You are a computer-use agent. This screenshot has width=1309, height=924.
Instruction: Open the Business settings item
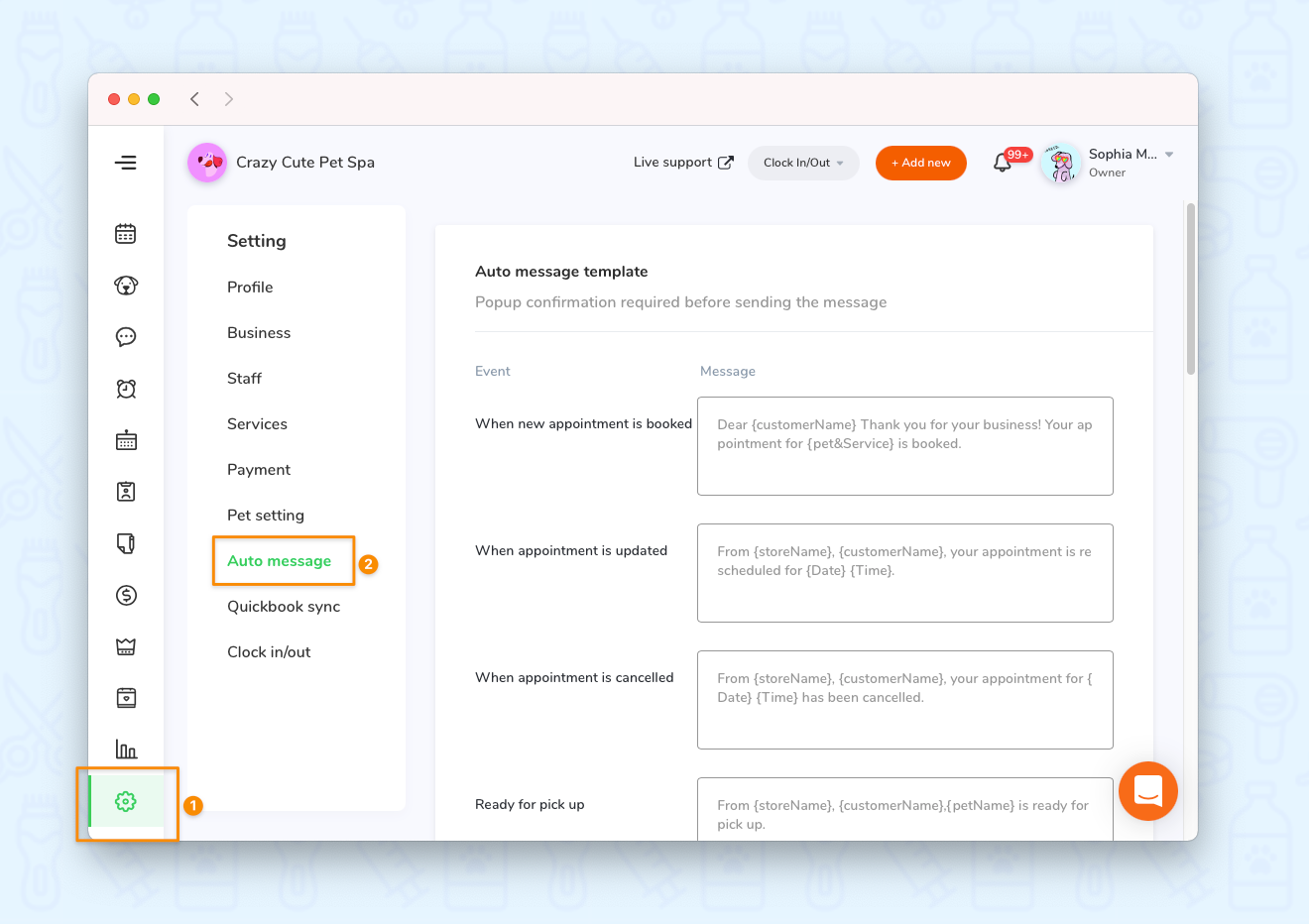click(259, 333)
